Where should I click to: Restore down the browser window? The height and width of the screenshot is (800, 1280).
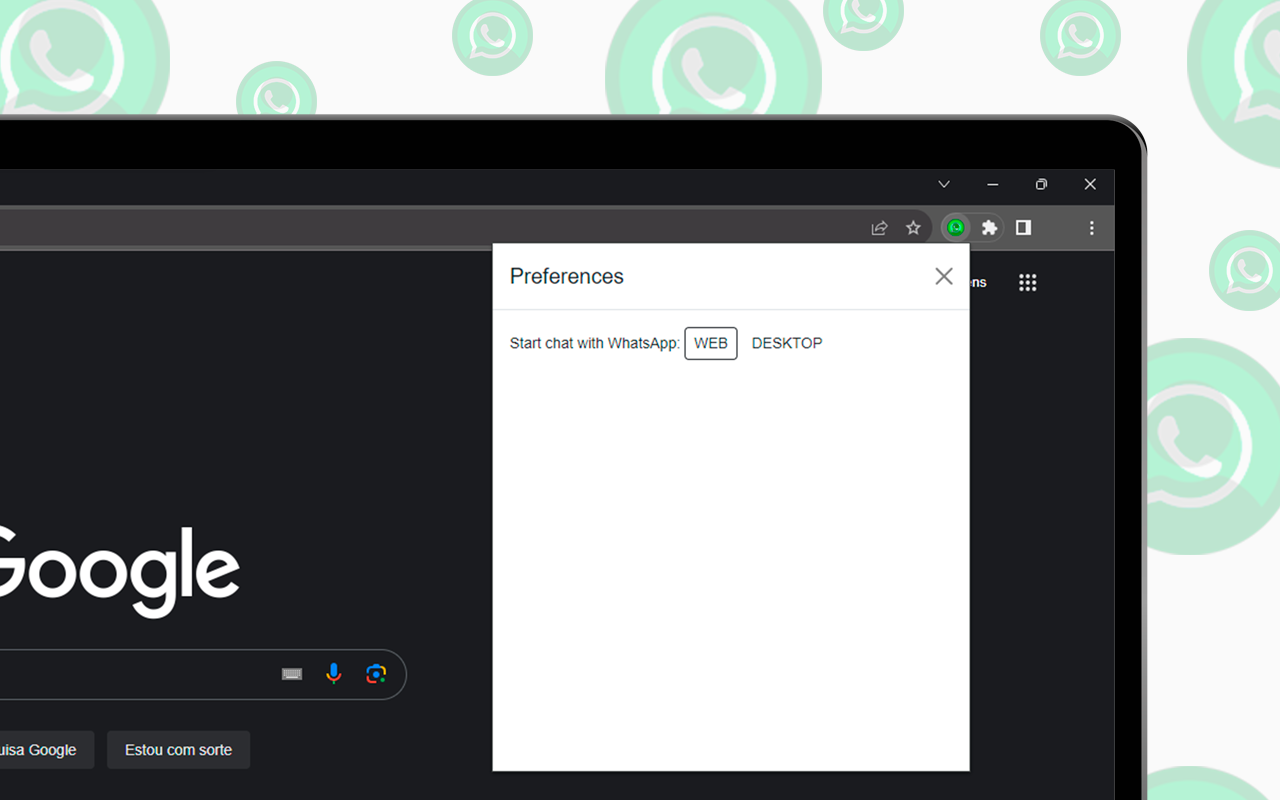[x=1041, y=184]
